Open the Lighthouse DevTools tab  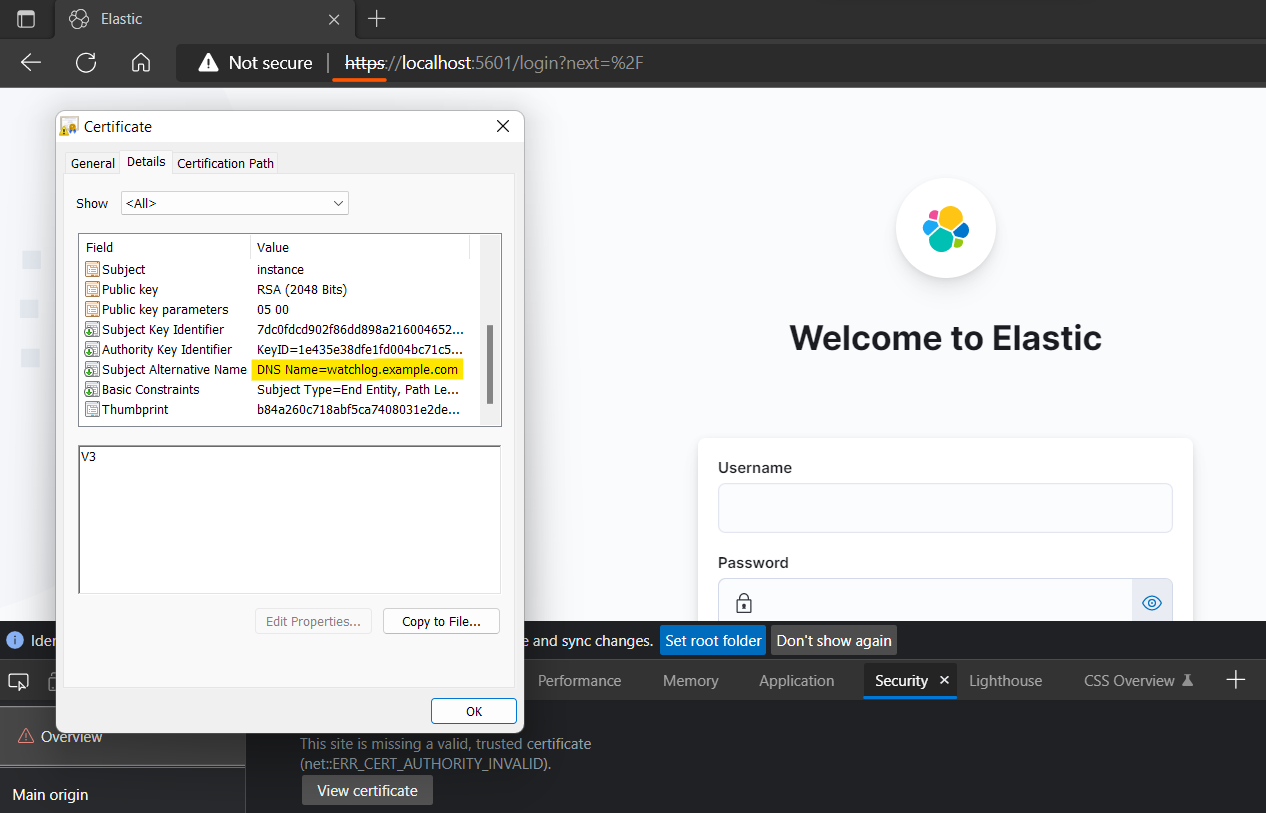coord(1005,680)
